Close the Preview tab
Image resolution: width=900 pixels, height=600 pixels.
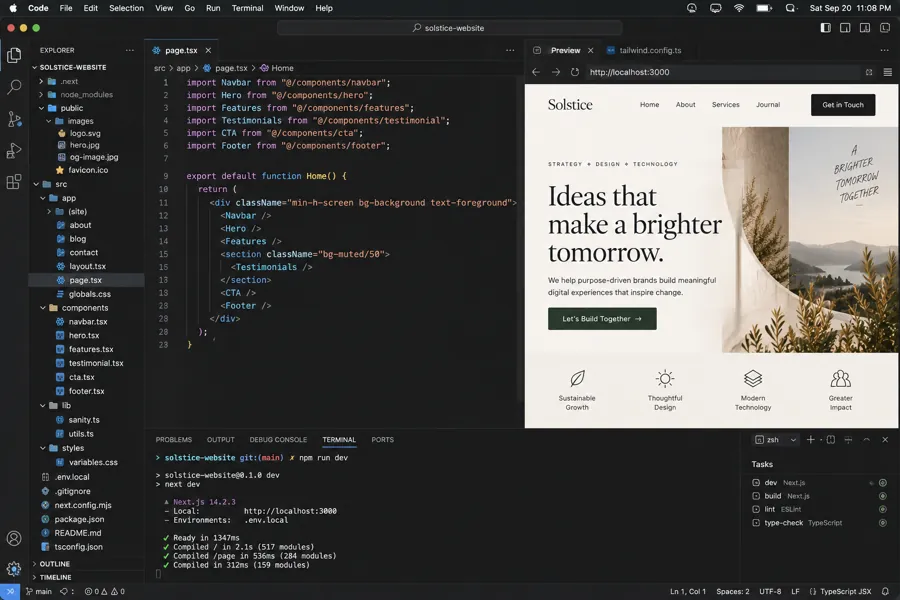coord(590,51)
